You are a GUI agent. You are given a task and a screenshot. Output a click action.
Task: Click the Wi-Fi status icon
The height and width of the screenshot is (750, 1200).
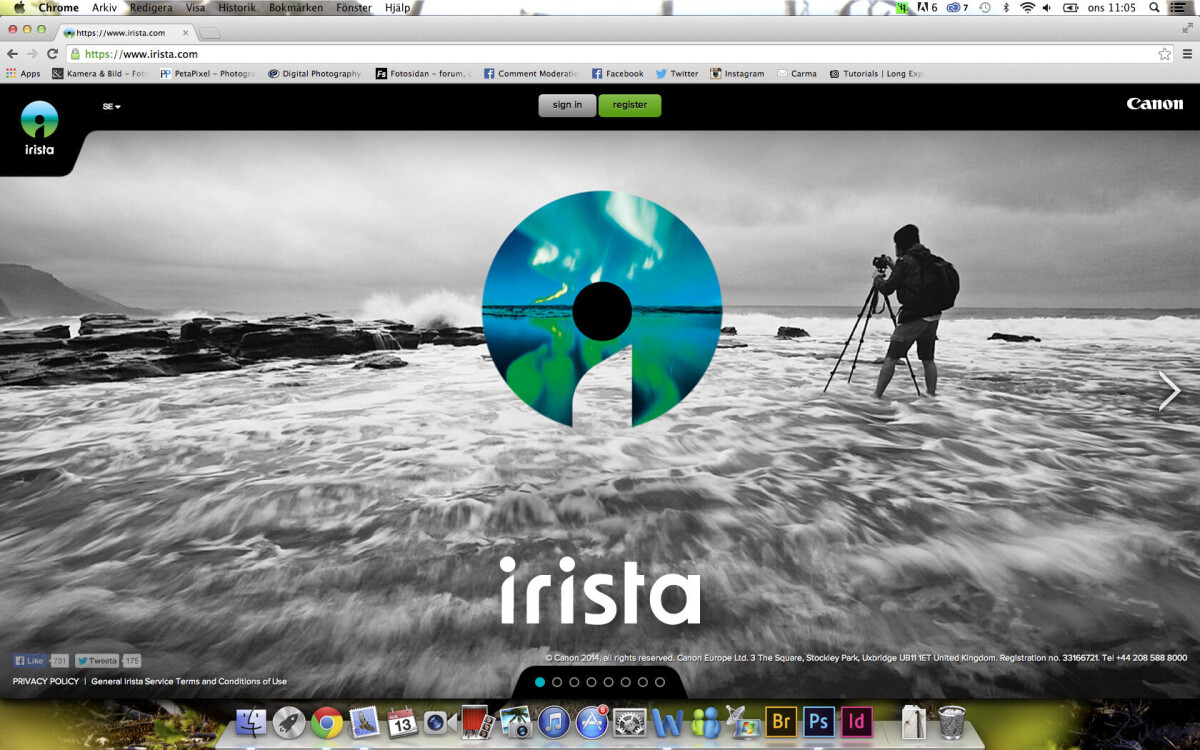pos(1027,8)
